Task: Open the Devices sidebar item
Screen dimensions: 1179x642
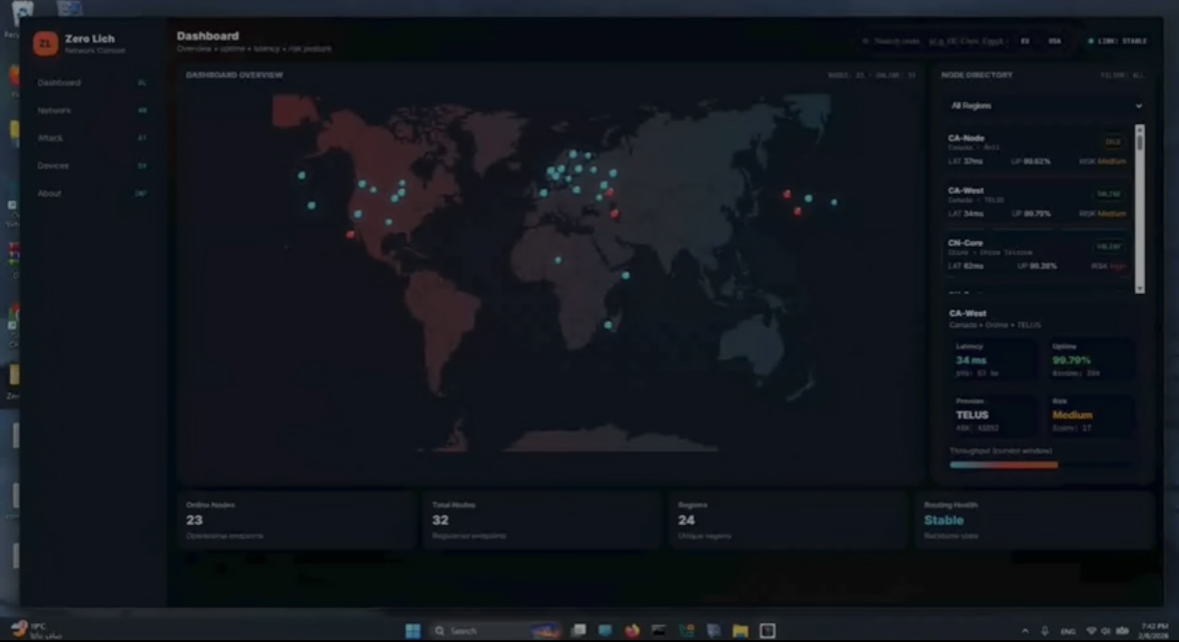Action: pyautogui.click(x=92, y=165)
